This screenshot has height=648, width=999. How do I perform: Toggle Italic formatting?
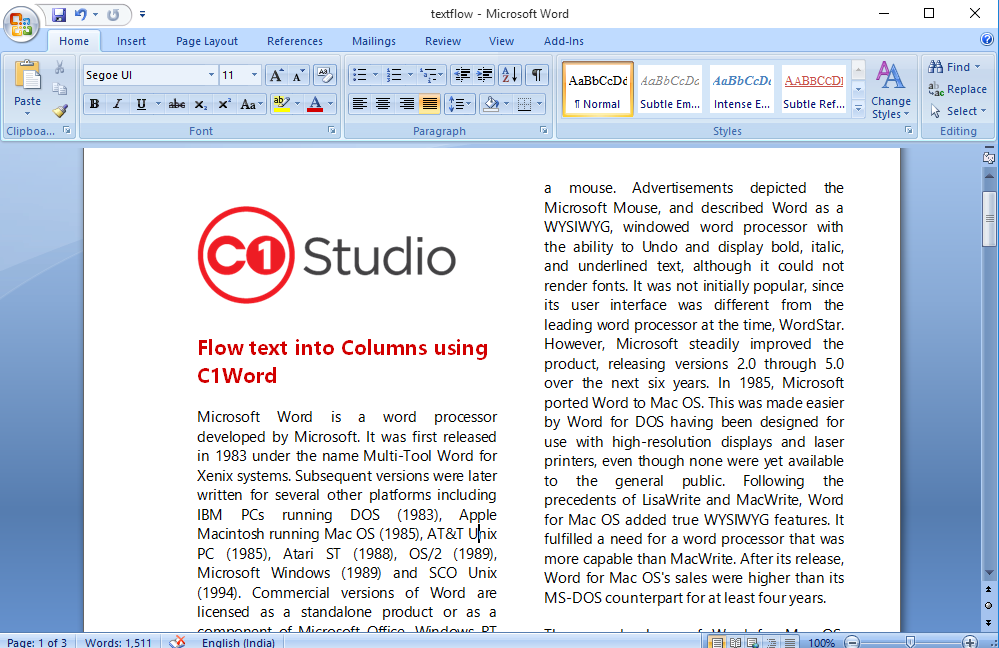117,104
